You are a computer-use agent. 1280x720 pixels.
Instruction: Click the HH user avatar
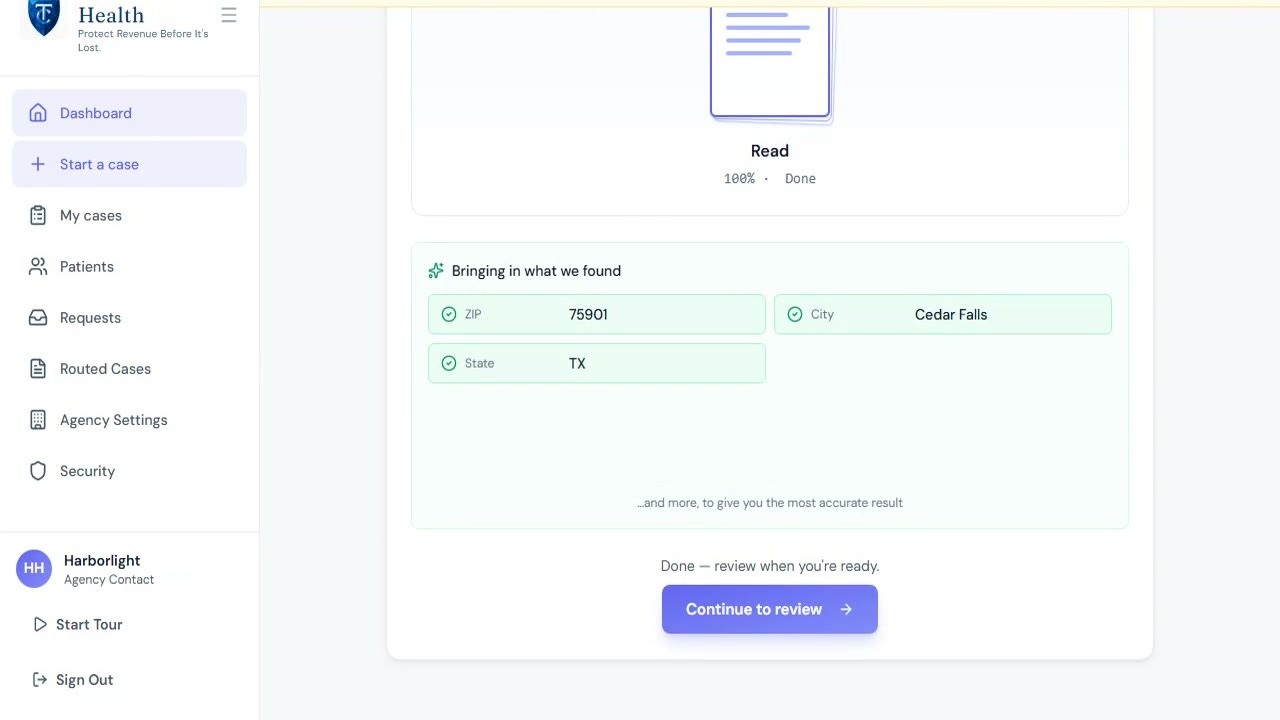coord(34,568)
